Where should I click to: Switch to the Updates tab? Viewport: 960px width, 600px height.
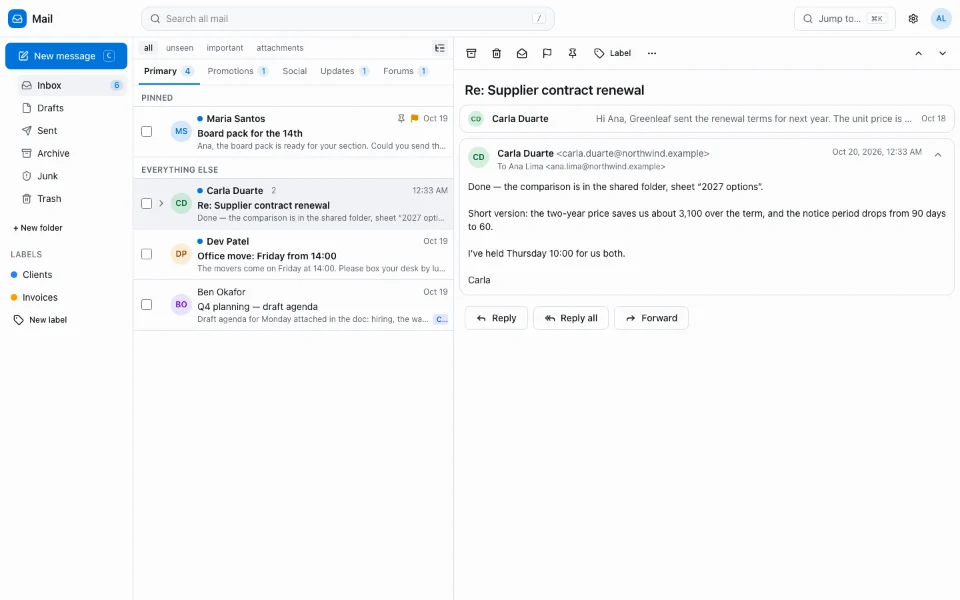coord(344,71)
